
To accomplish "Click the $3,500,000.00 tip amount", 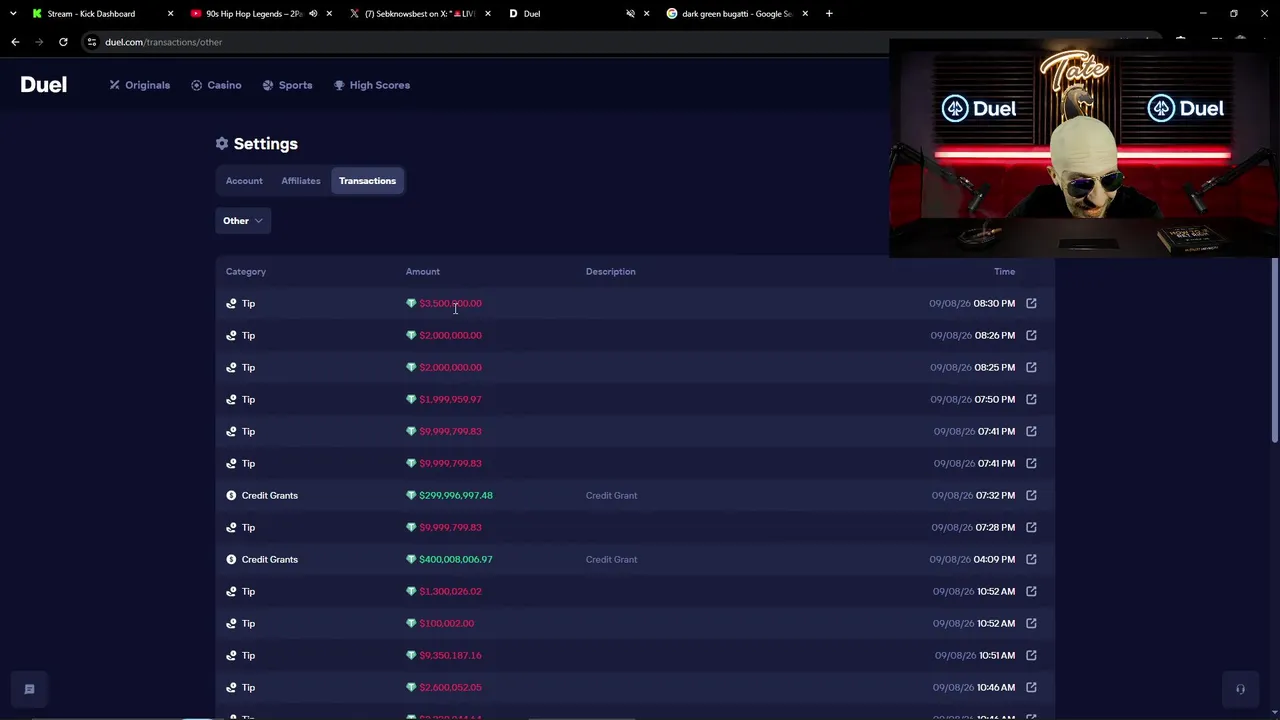I will 450,303.
